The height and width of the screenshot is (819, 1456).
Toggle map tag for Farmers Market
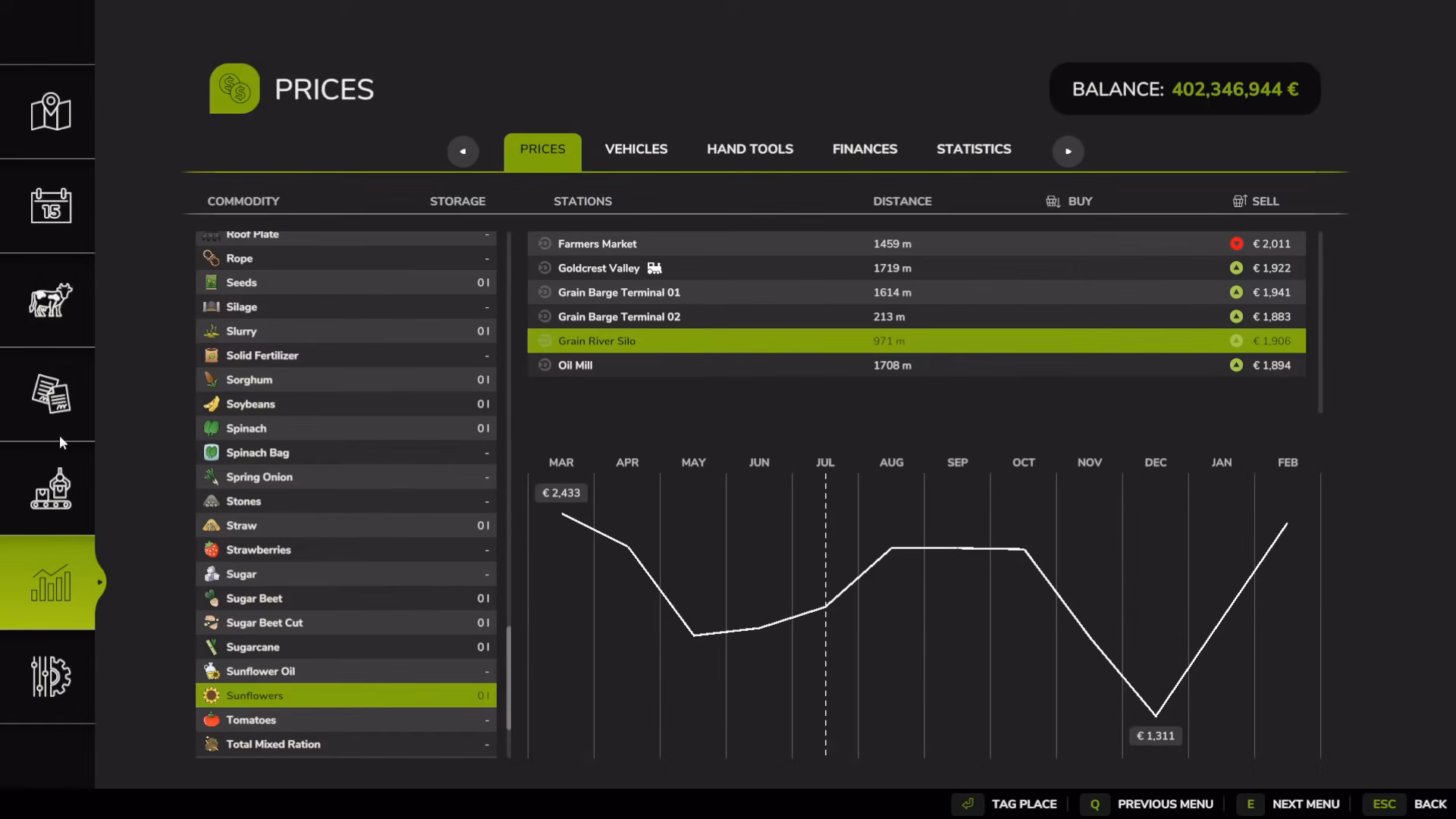(x=544, y=243)
